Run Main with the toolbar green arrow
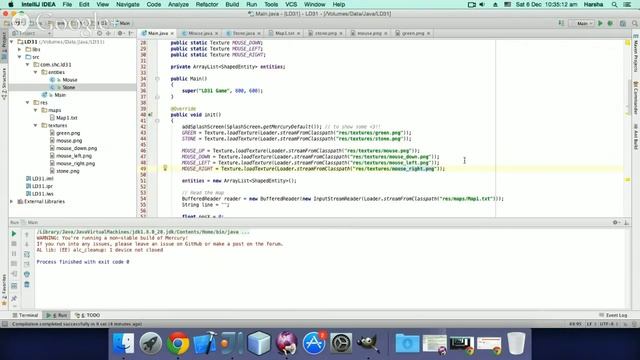The height and width of the screenshot is (360, 640). [600, 23]
